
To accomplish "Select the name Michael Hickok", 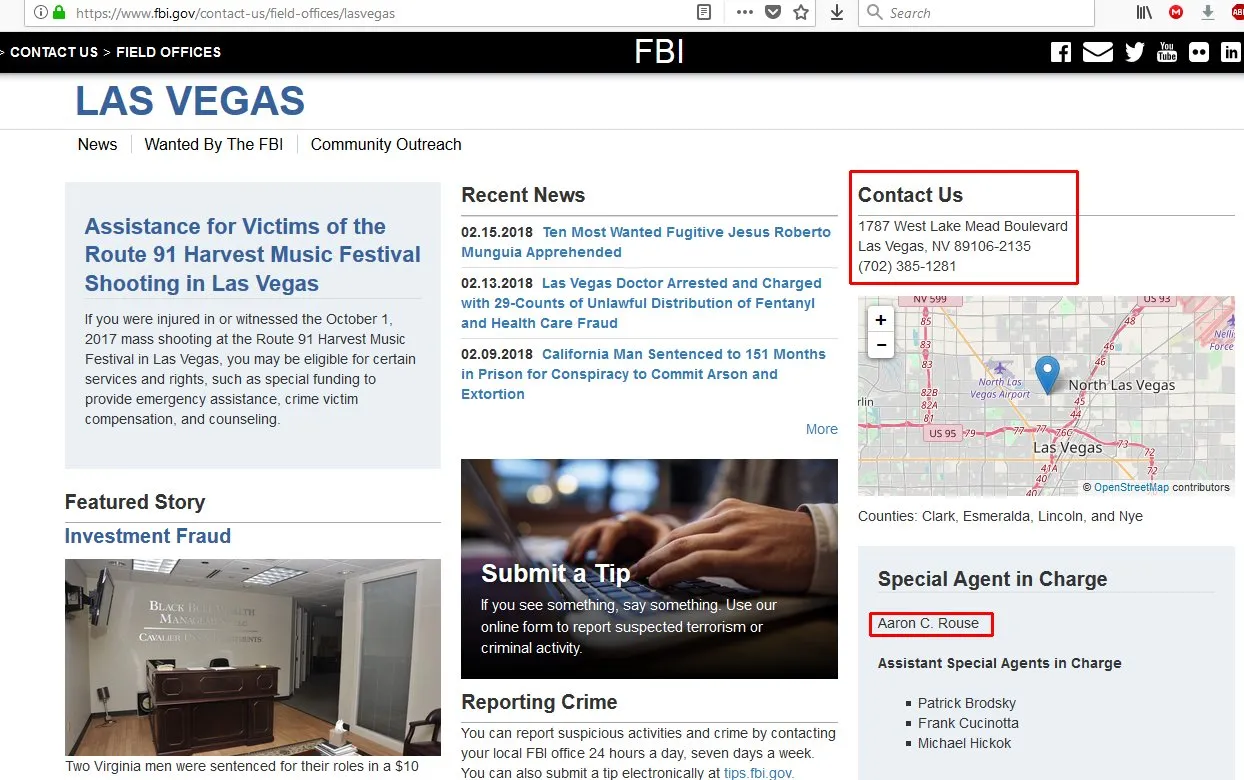I will [964, 743].
